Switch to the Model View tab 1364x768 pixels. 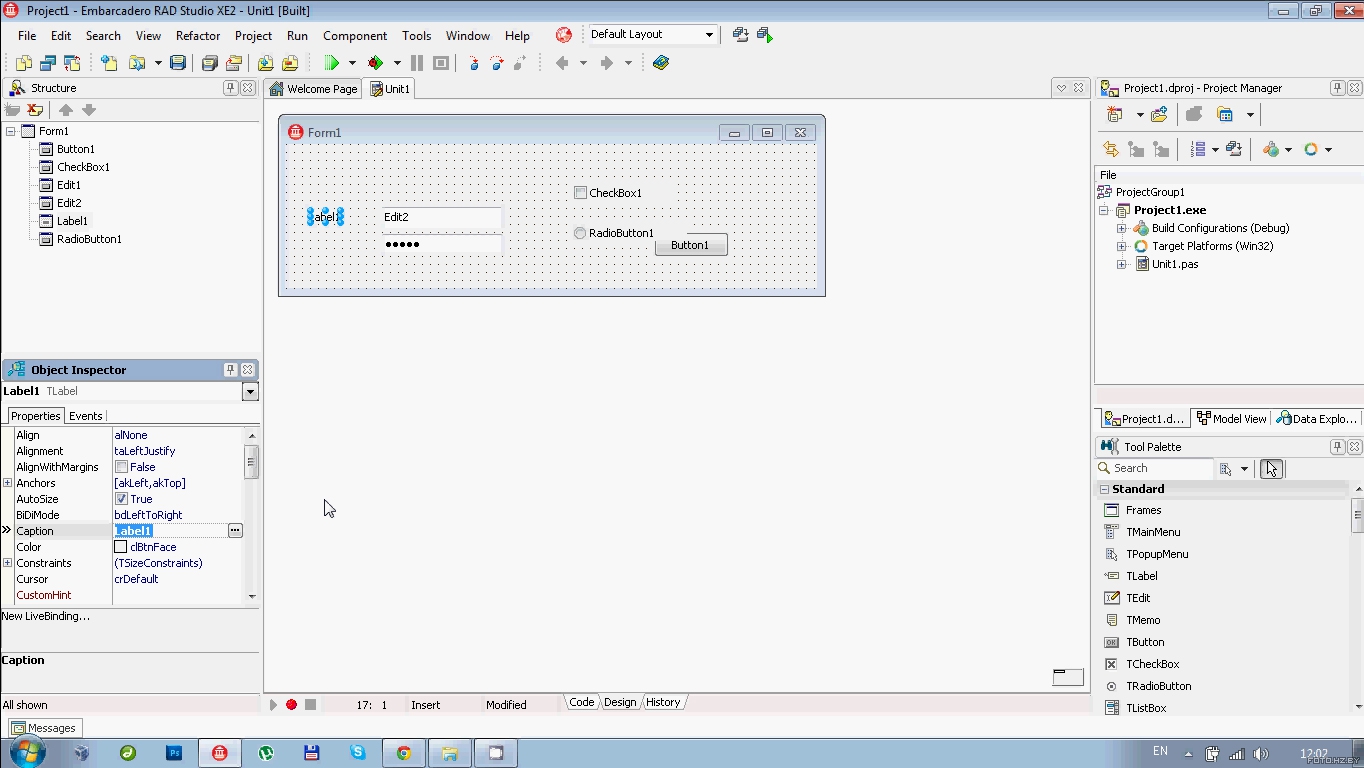[x=1232, y=419]
